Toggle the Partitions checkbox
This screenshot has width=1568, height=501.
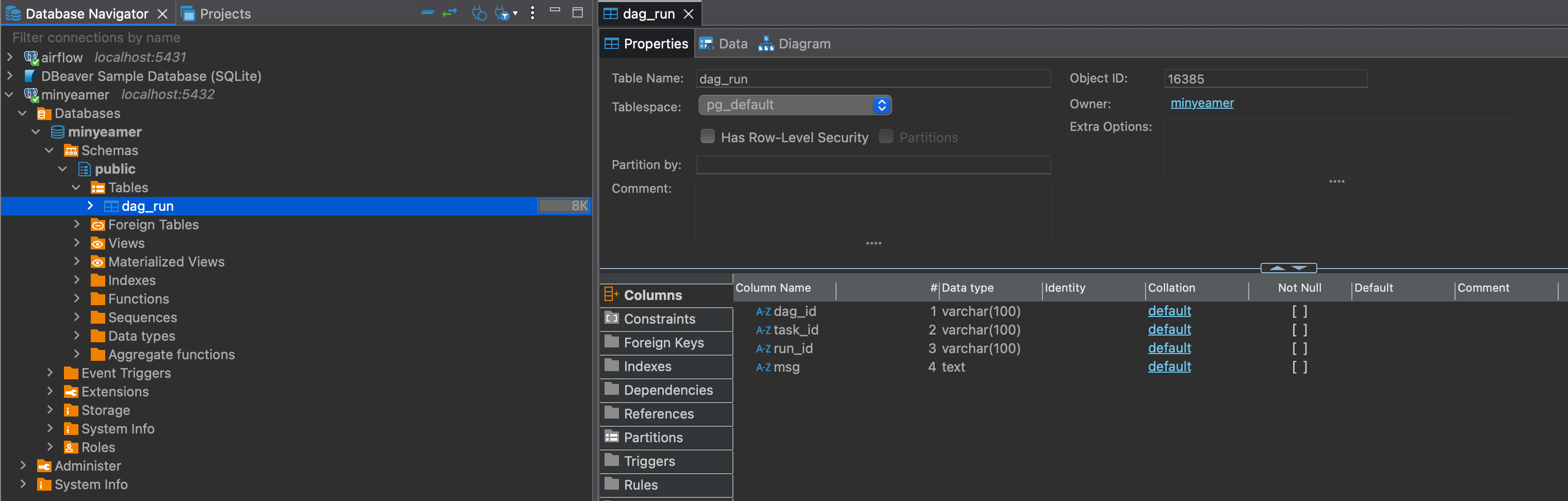pyautogui.click(x=886, y=136)
